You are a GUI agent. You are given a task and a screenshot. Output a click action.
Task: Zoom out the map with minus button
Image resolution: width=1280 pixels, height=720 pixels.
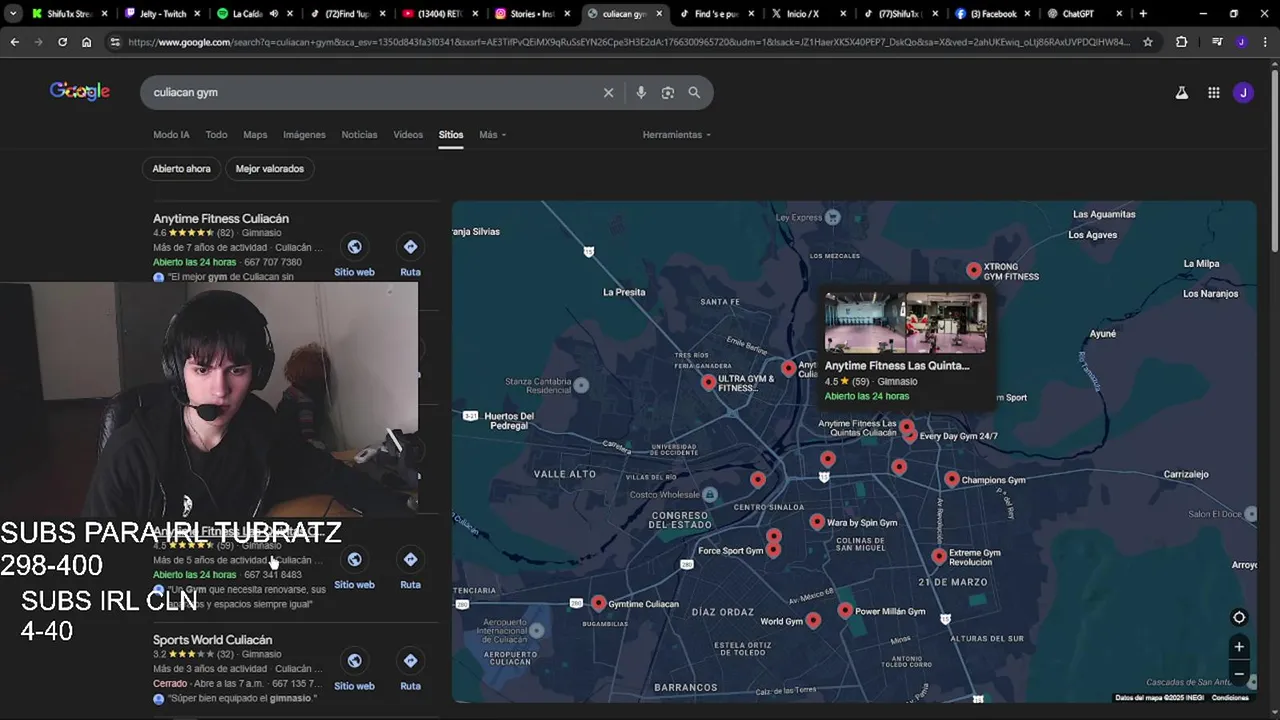pyautogui.click(x=1239, y=674)
